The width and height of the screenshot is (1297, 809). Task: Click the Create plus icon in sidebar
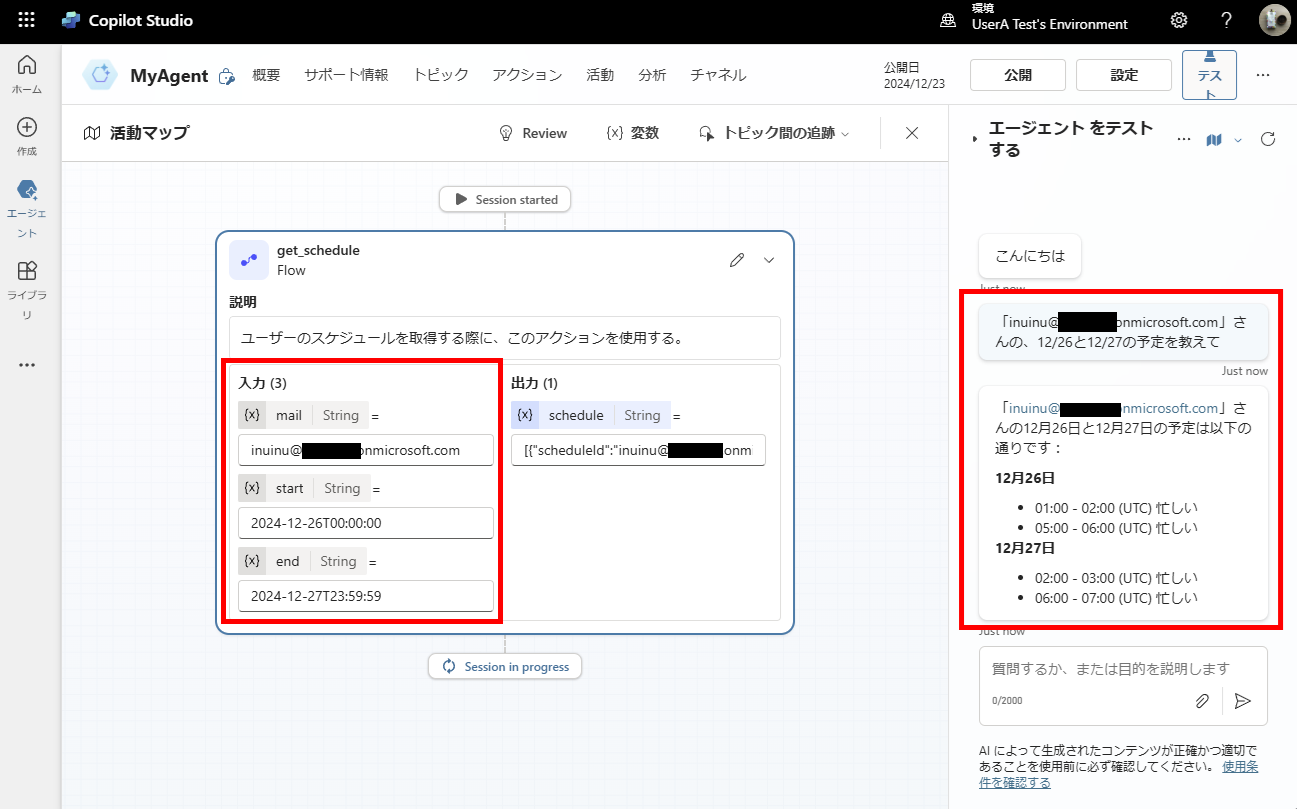coord(27,136)
